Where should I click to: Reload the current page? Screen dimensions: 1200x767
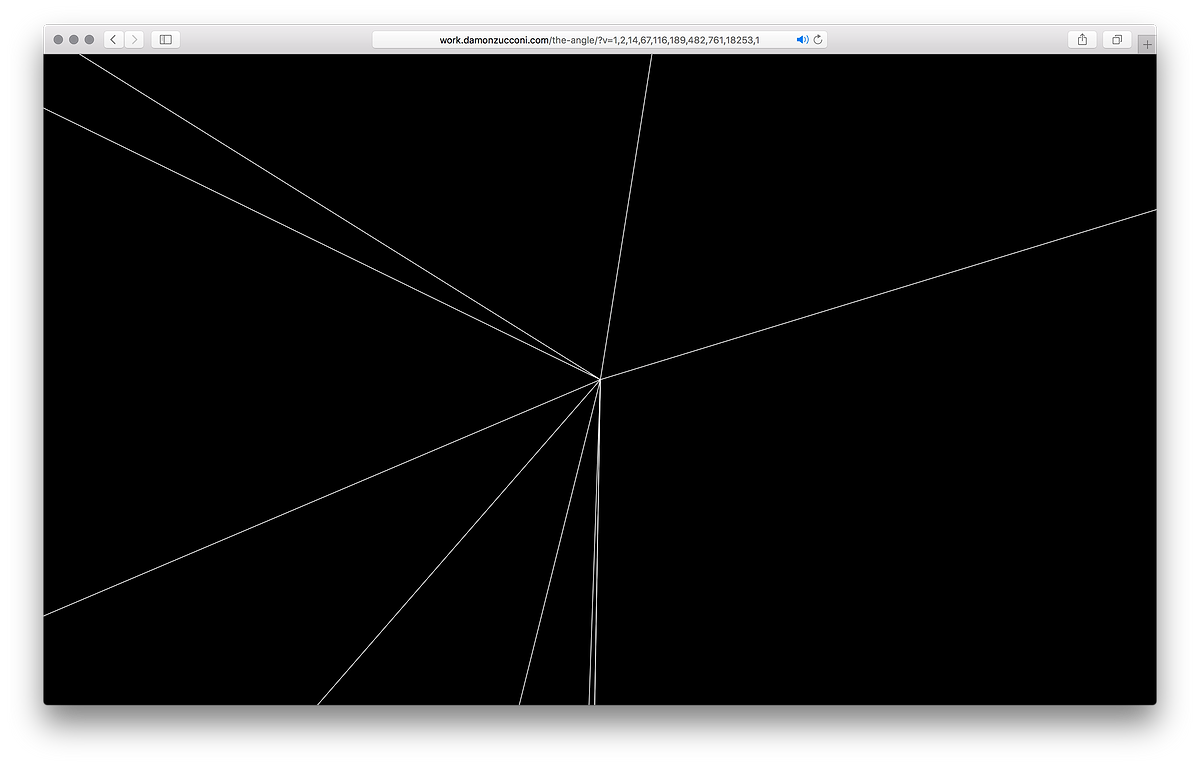pos(818,40)
